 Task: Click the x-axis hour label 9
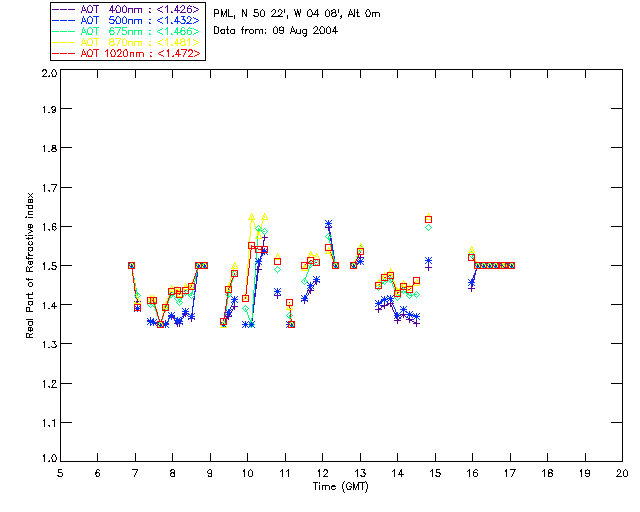[210, 473]
